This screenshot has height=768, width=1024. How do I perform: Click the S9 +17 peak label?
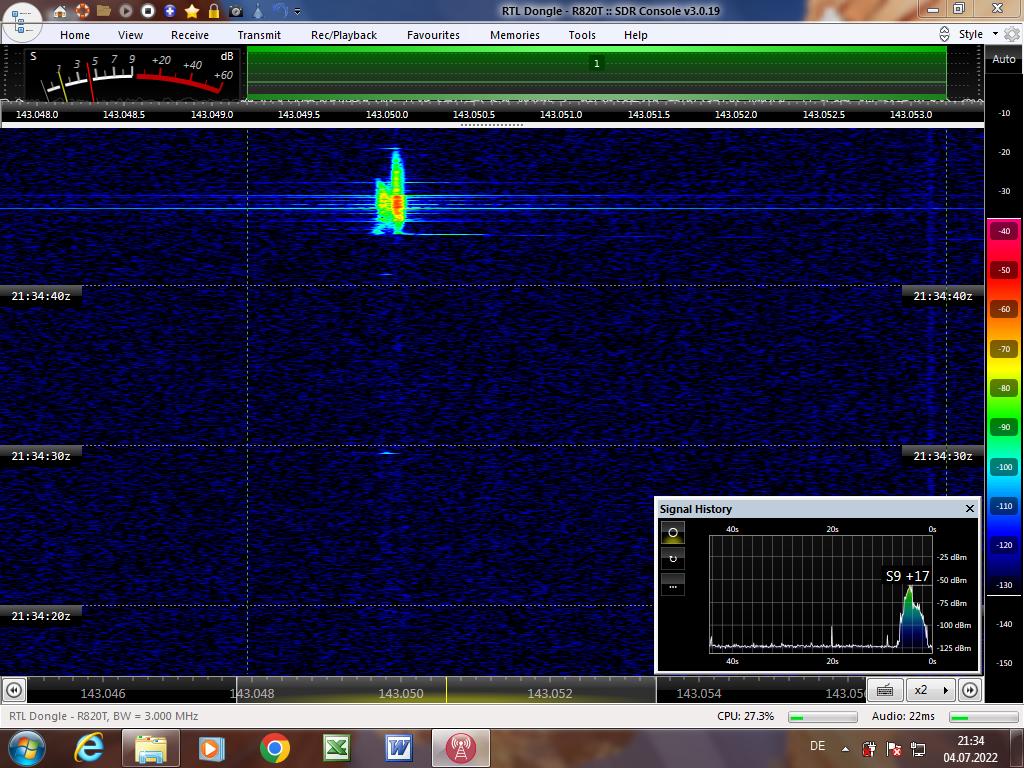[x=907, y=576]
